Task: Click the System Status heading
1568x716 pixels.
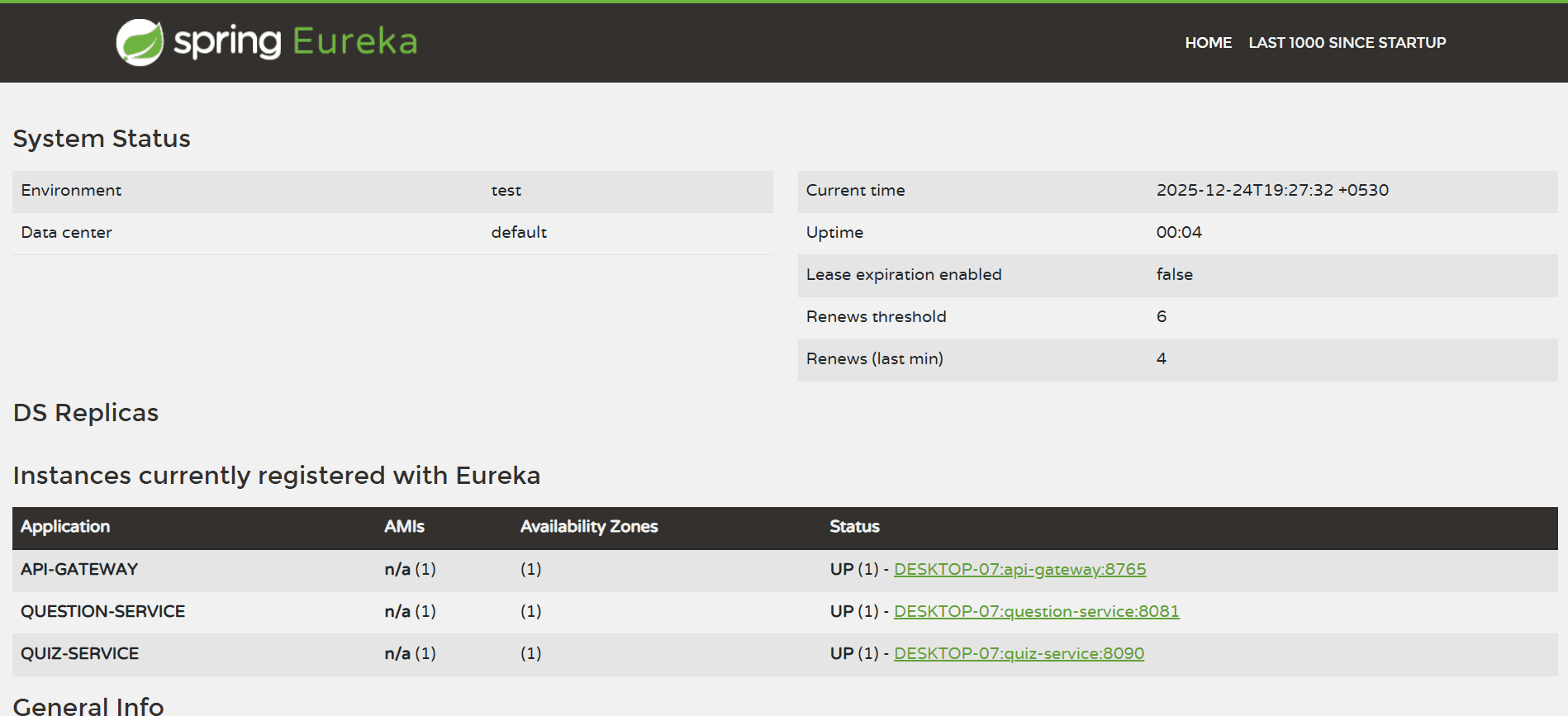Action: 102,139
